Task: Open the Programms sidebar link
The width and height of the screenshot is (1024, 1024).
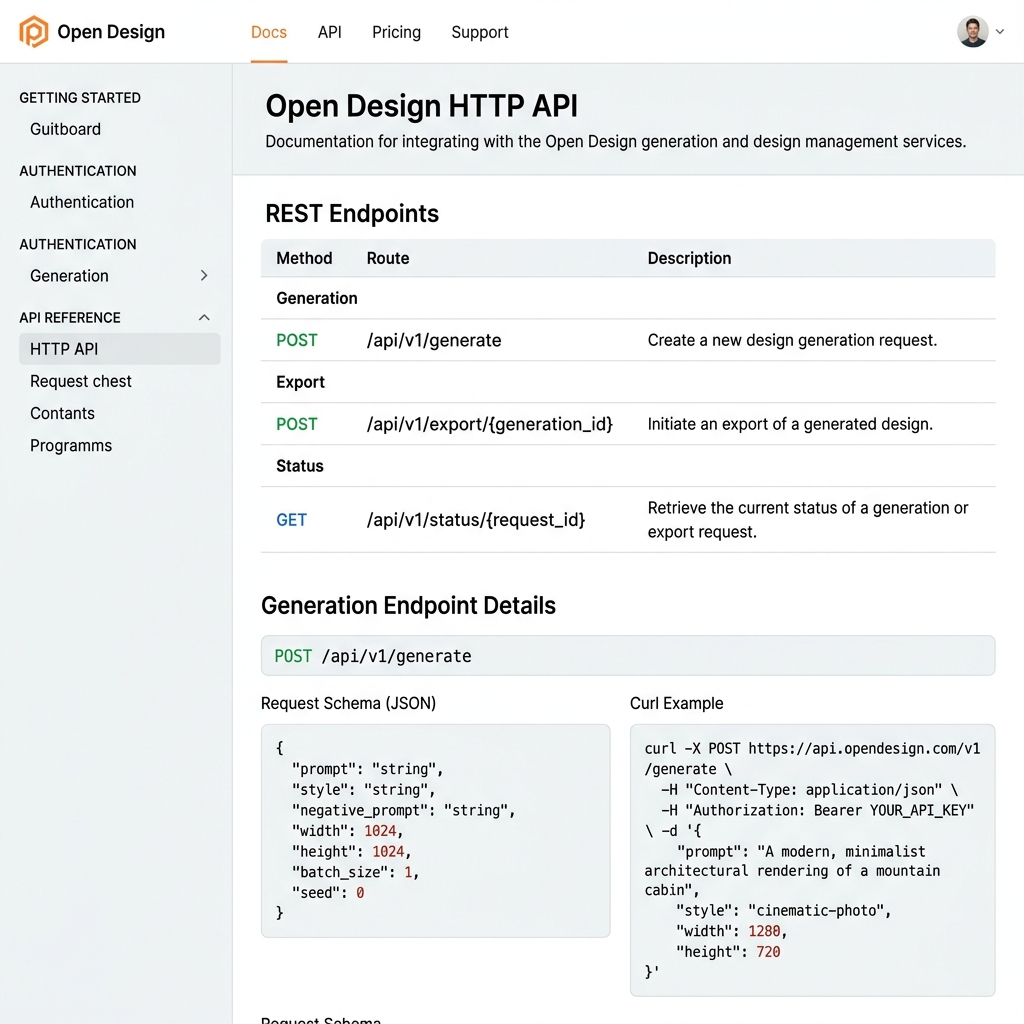Action: tap(71, 445)
